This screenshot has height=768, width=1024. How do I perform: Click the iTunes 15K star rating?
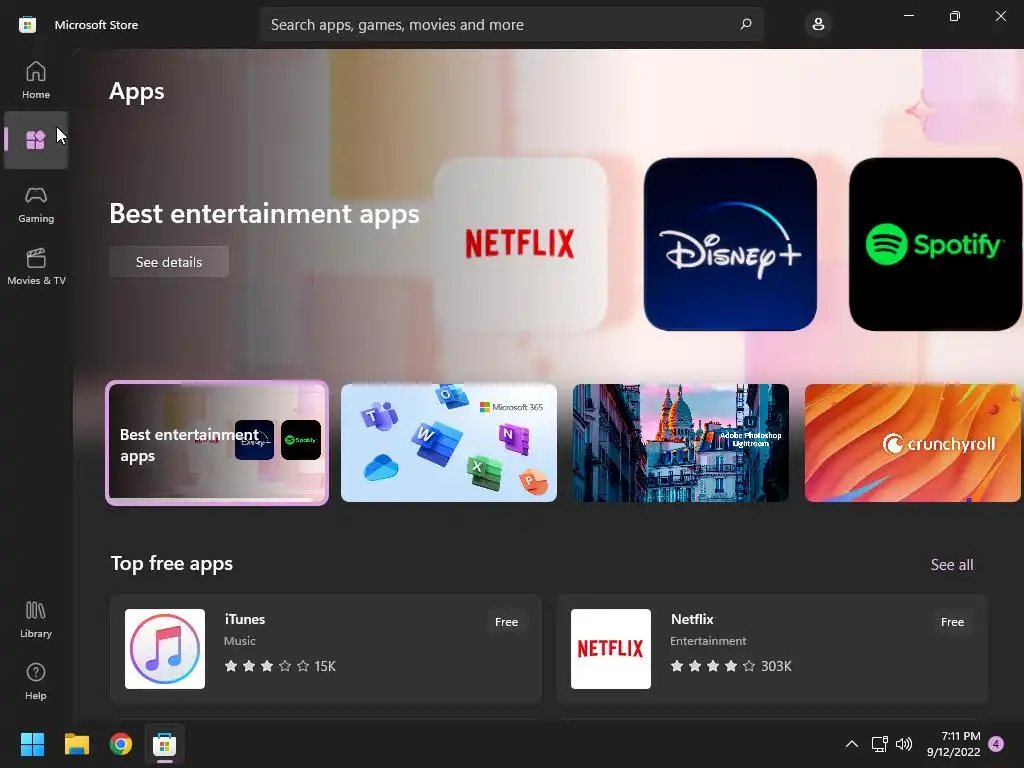click(x=280, y=666)
